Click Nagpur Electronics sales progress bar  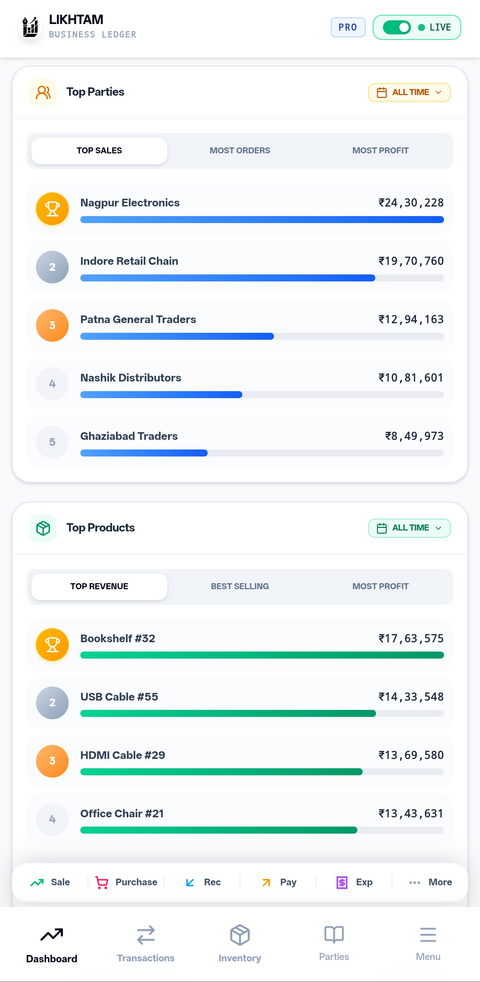coord(262,220)
